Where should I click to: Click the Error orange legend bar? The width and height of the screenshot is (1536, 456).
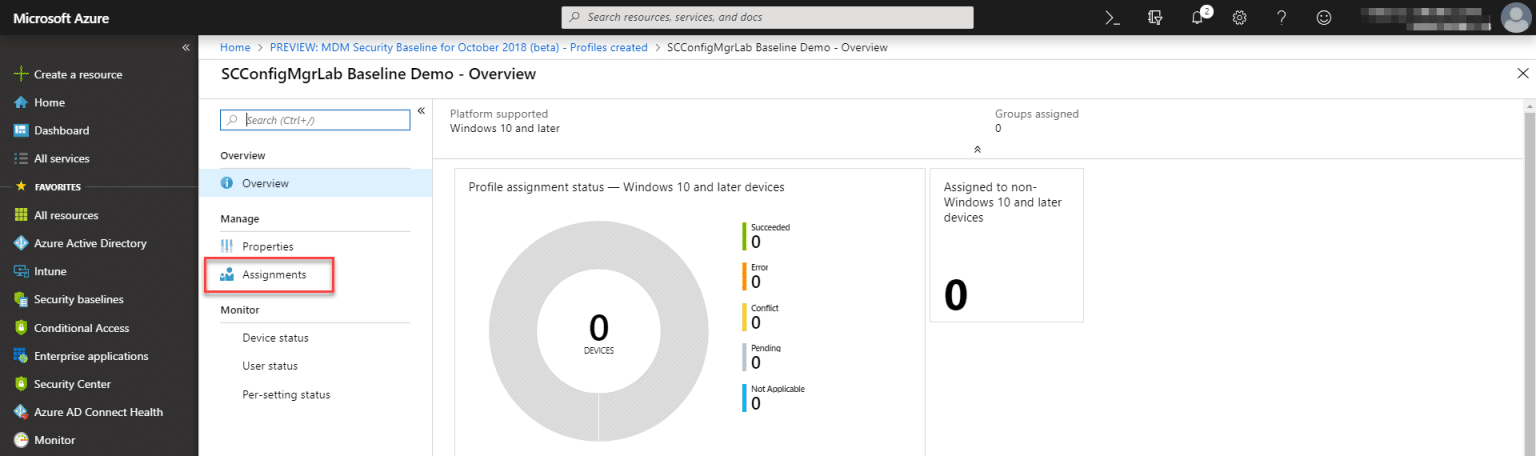click(745, 276)
